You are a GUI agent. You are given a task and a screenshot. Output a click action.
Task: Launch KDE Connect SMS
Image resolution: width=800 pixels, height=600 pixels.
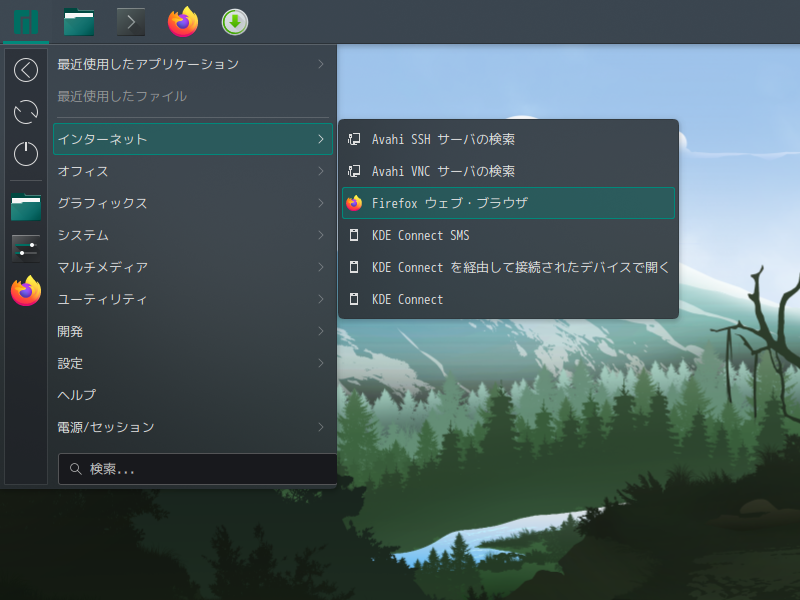[x=508, y=235]
